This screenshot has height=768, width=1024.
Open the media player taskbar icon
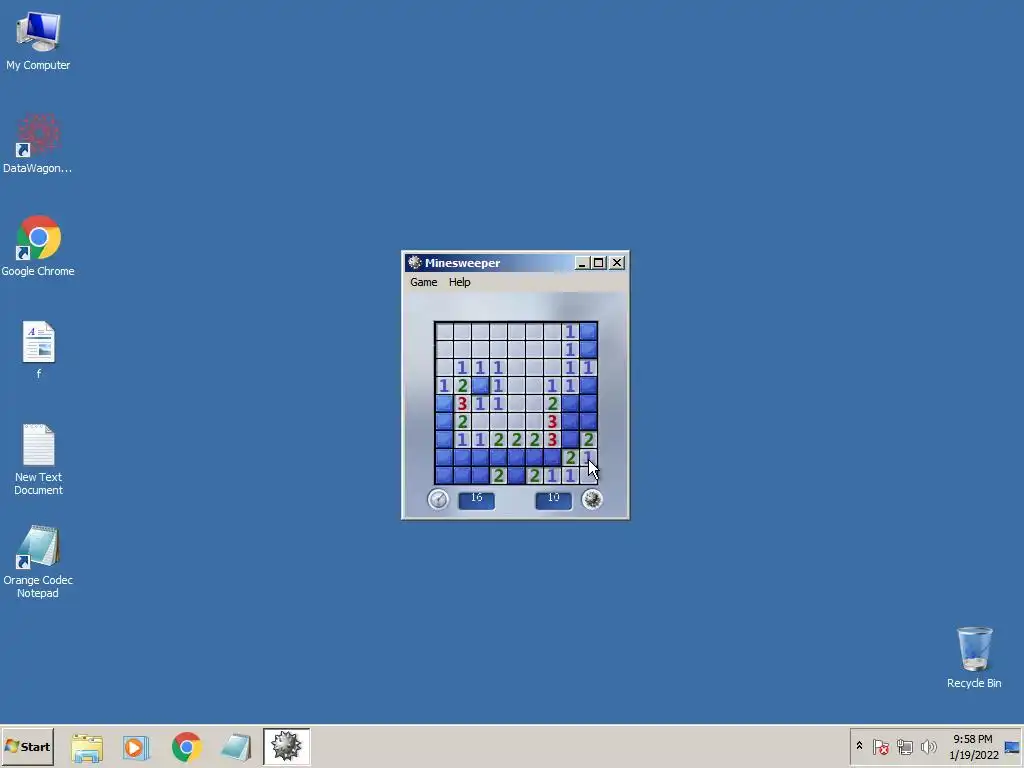[136, 747]
